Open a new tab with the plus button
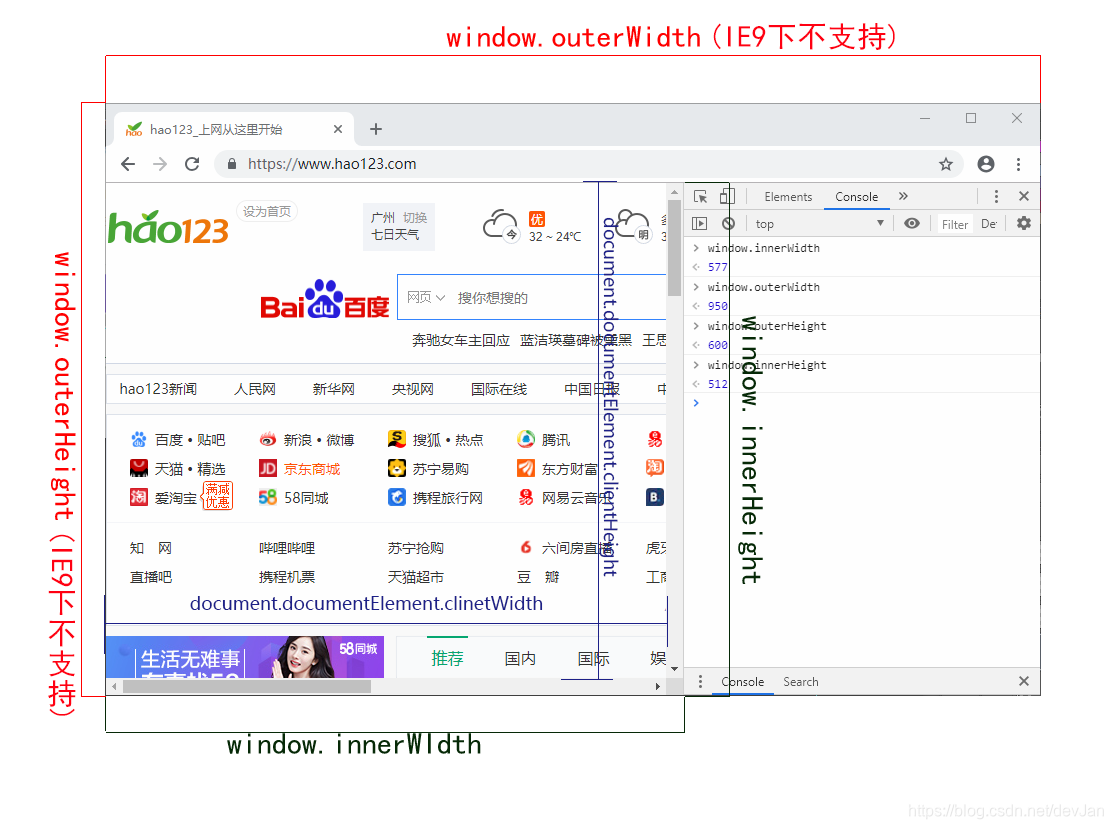 pyautogui.click(x=375, y=129)
